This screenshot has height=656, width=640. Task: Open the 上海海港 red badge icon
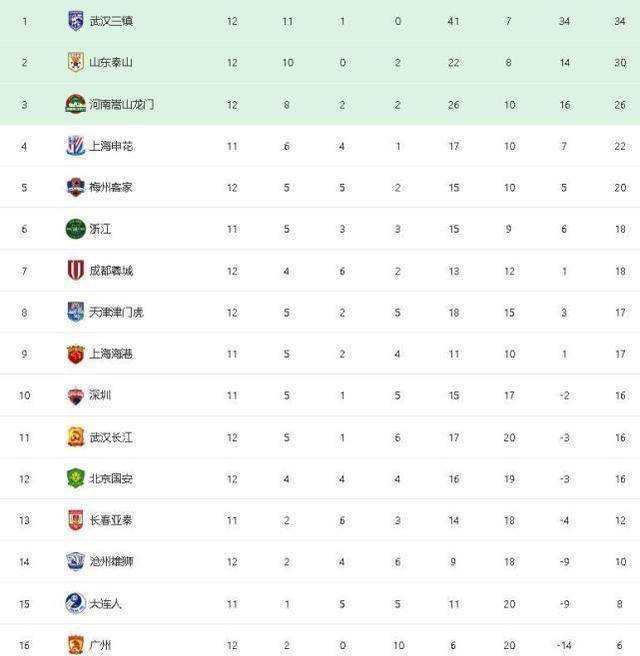[x=76, y=354]
